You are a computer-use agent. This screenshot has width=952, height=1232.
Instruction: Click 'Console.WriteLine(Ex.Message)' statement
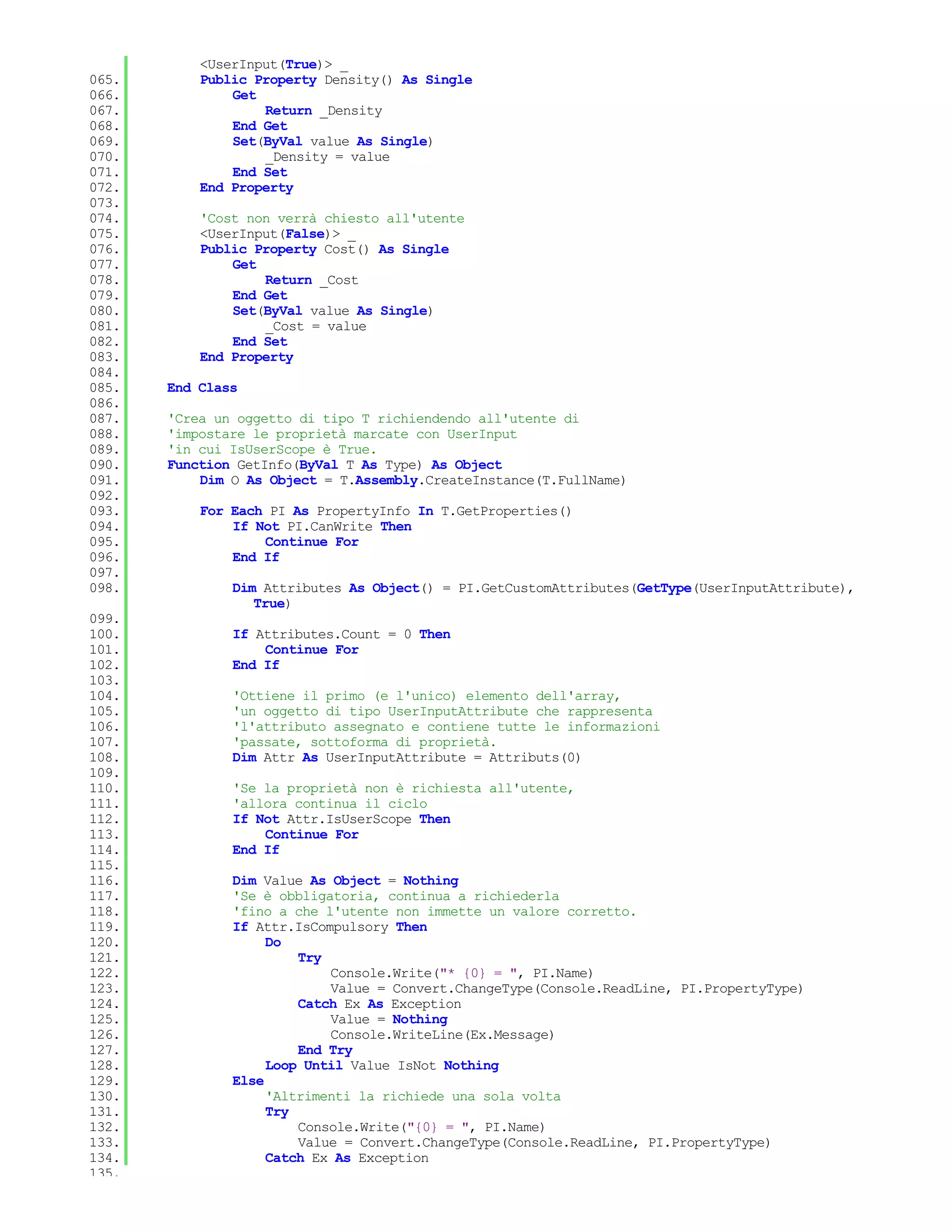pos(442,1034)
